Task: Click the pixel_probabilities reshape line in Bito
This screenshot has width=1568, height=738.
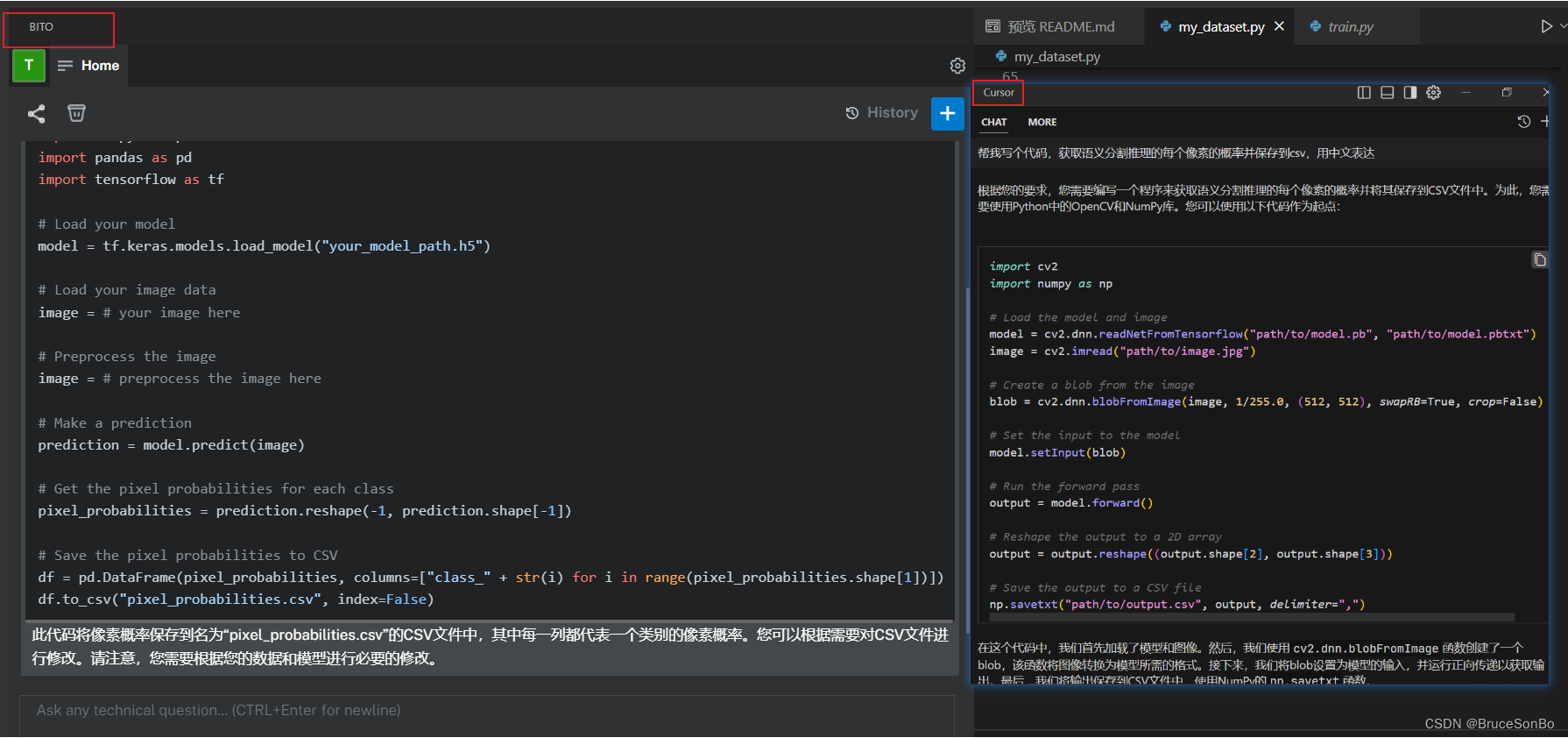Action: [305, 511]
